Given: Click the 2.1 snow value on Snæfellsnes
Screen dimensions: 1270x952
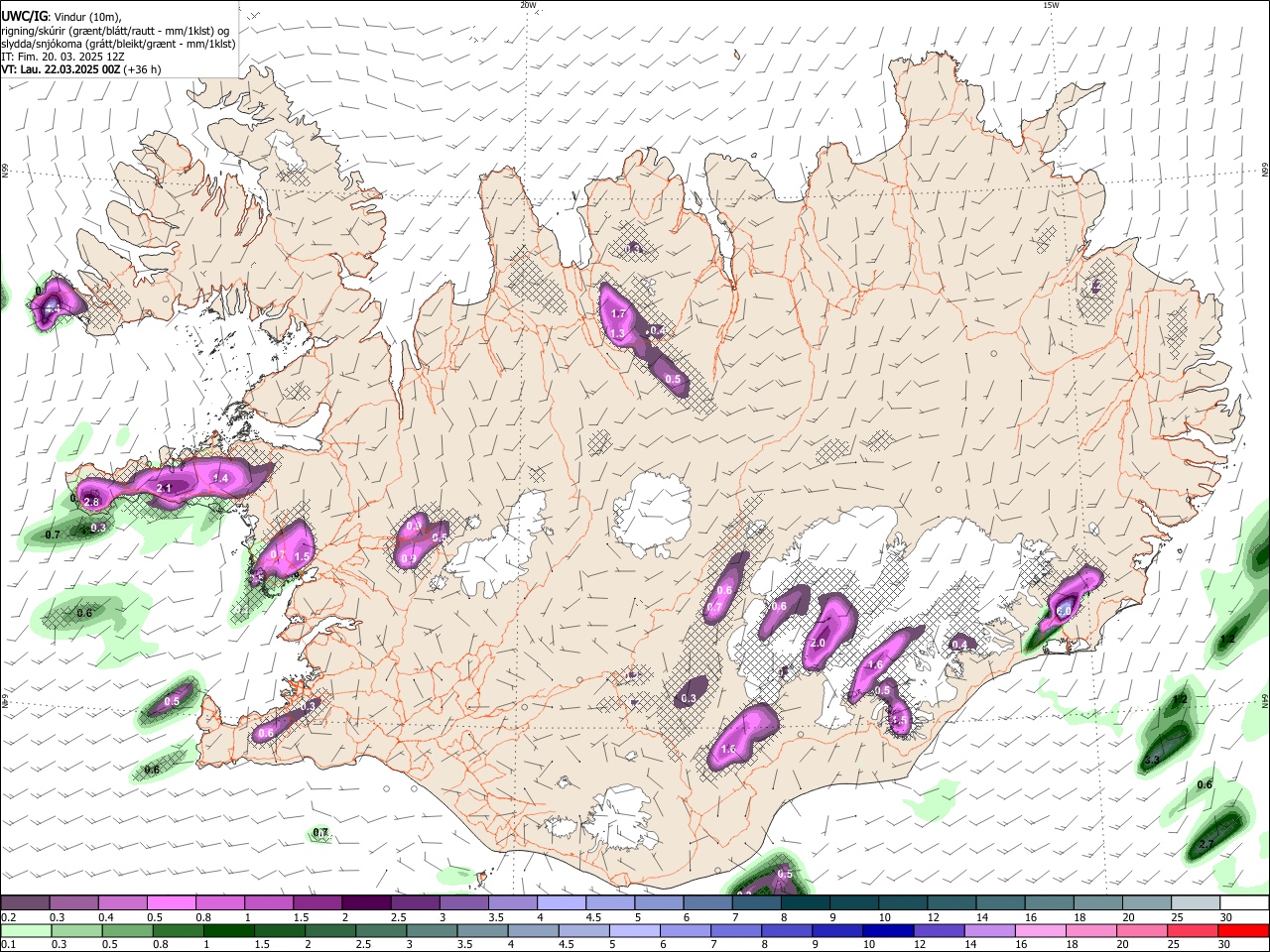Looking at the screenshot, I should coord(165,488).
